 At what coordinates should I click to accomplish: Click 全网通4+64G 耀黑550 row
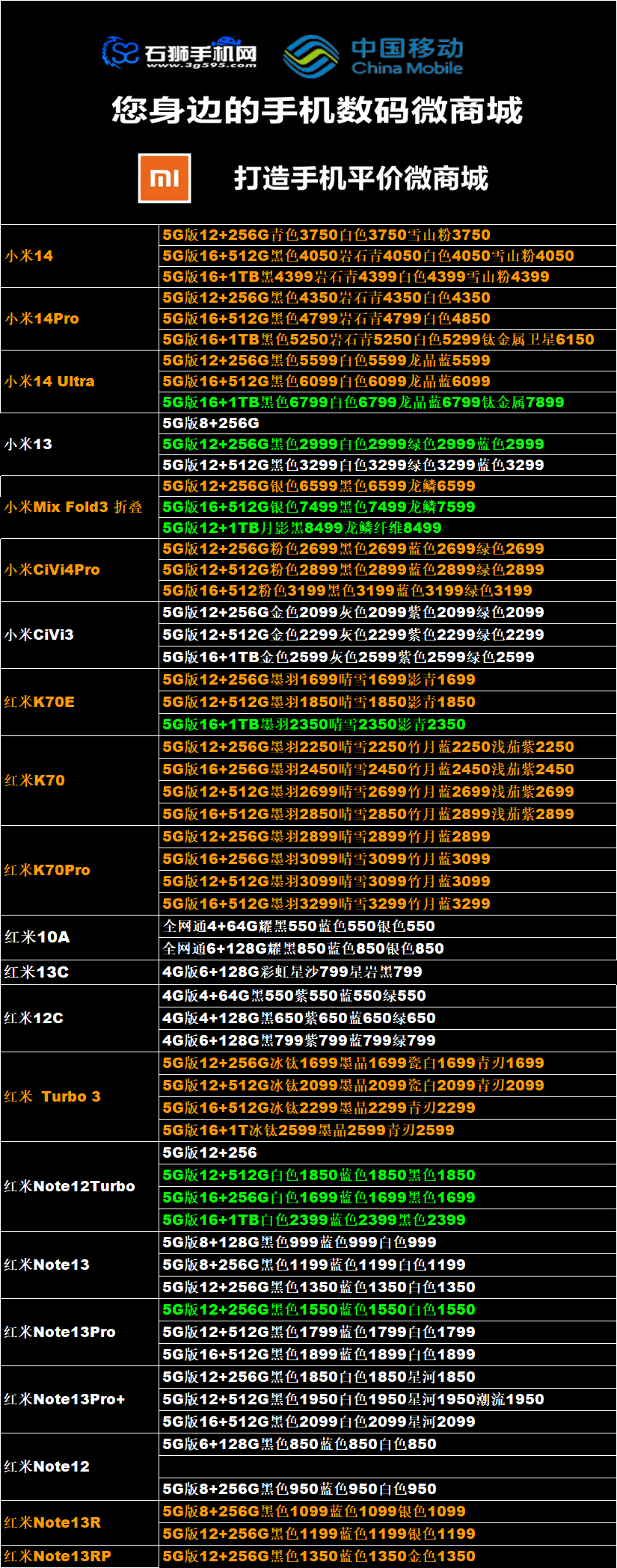click(387, 926)
